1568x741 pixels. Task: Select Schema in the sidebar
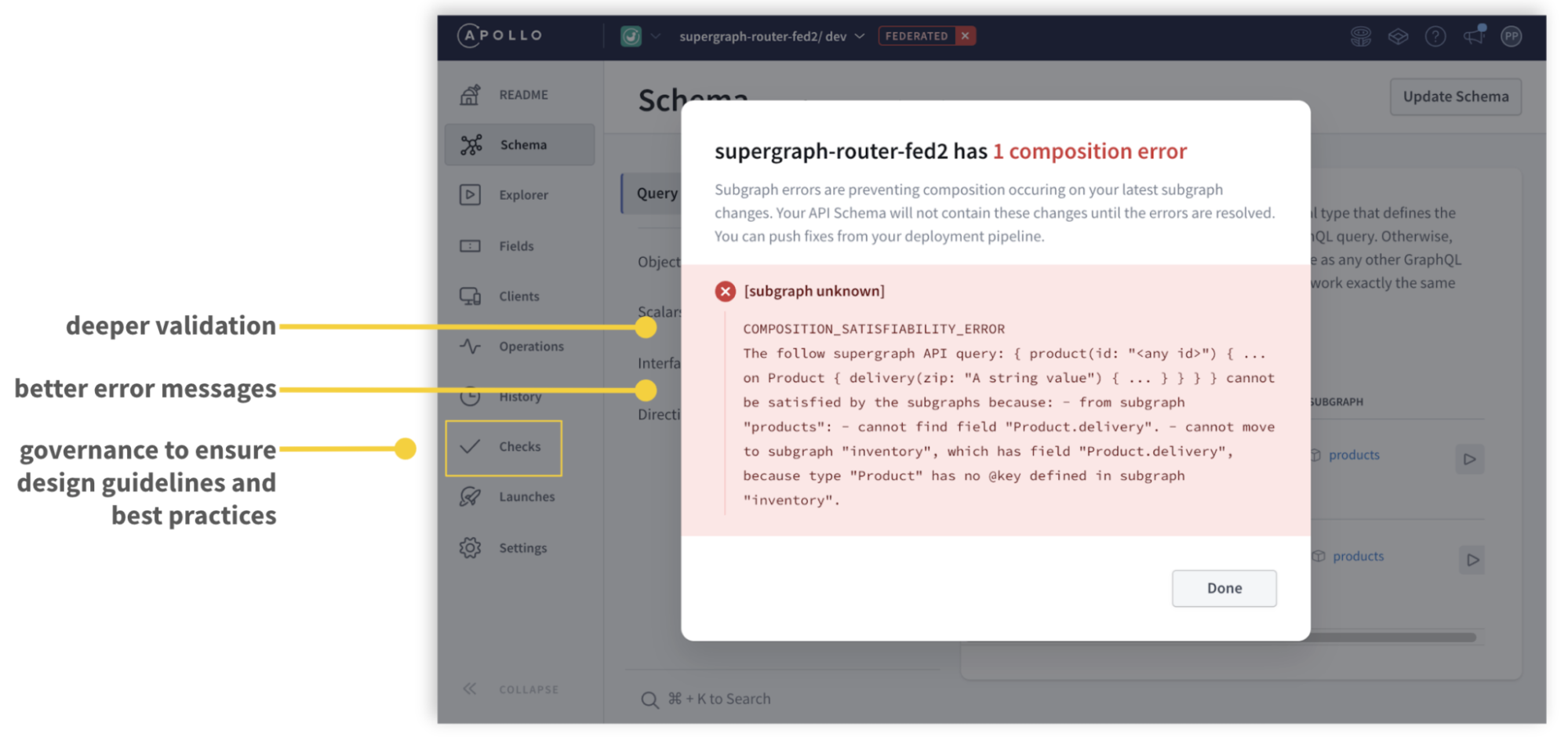[x=519, y=144]
